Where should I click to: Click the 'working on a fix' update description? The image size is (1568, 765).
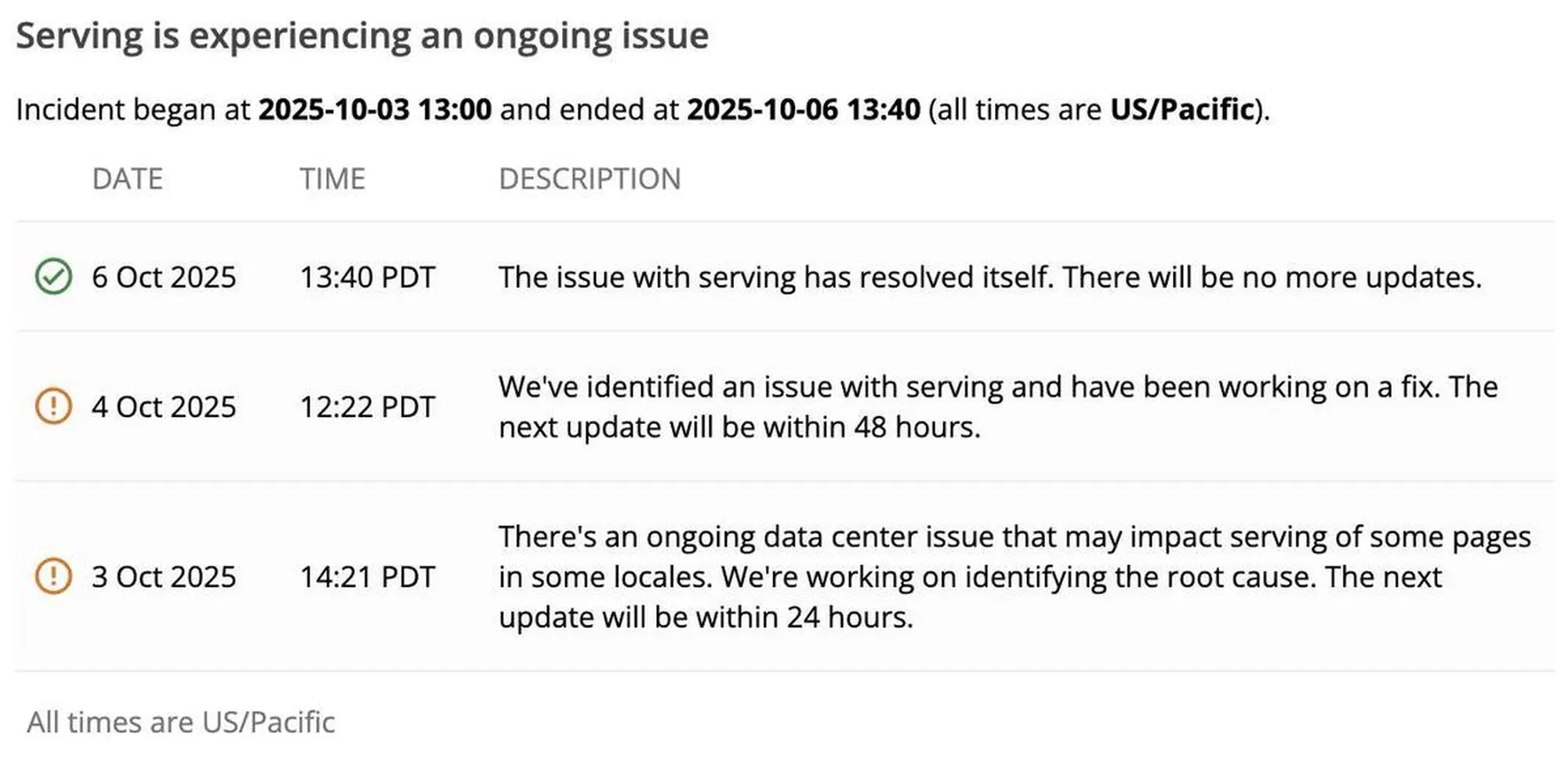point(997,407)
